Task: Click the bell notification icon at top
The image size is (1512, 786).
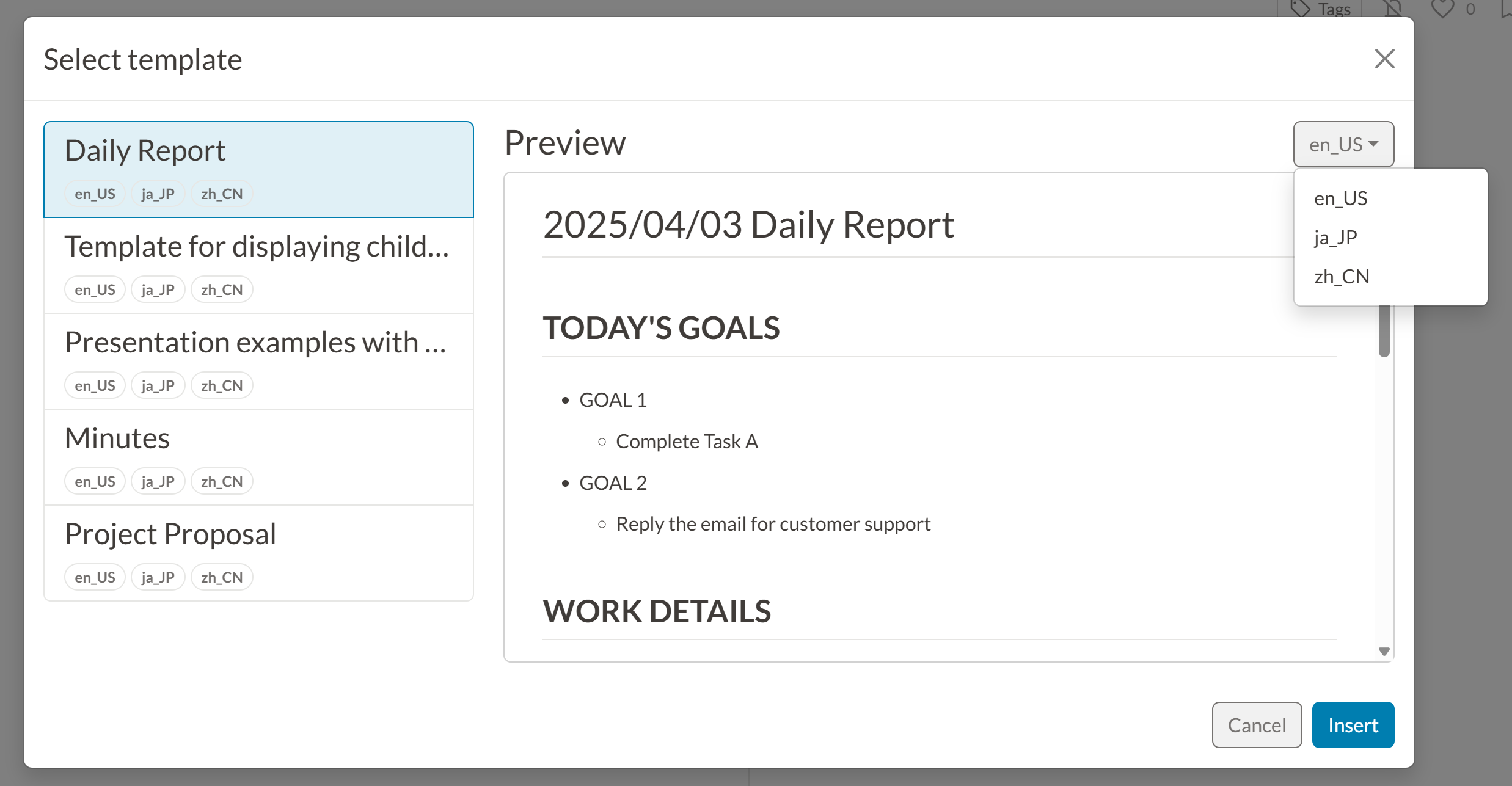Action: (1392, 9)
